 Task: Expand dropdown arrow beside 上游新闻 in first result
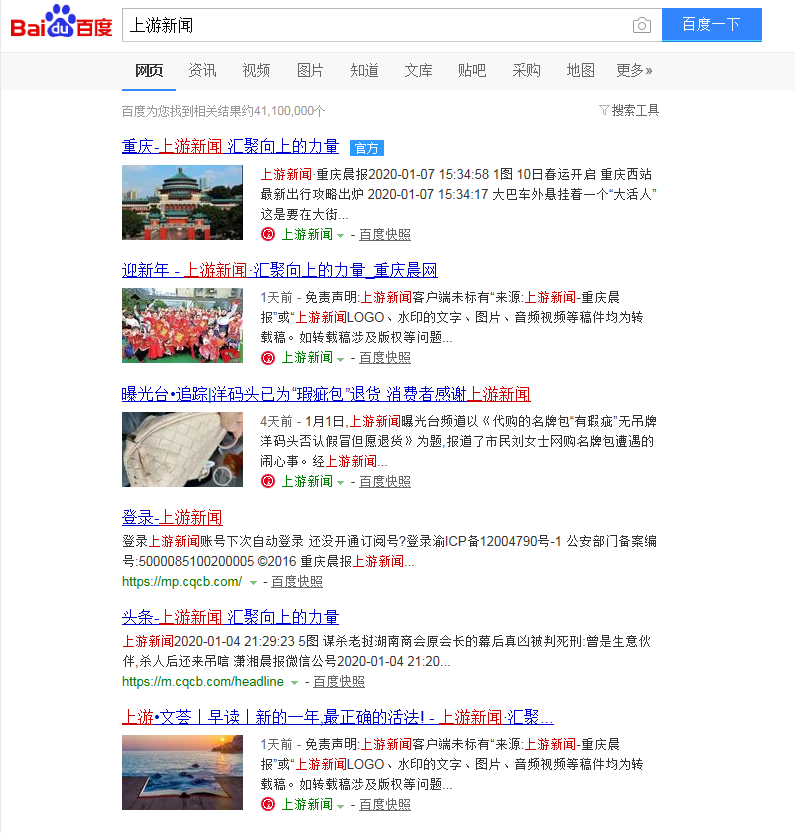[341, 235]
